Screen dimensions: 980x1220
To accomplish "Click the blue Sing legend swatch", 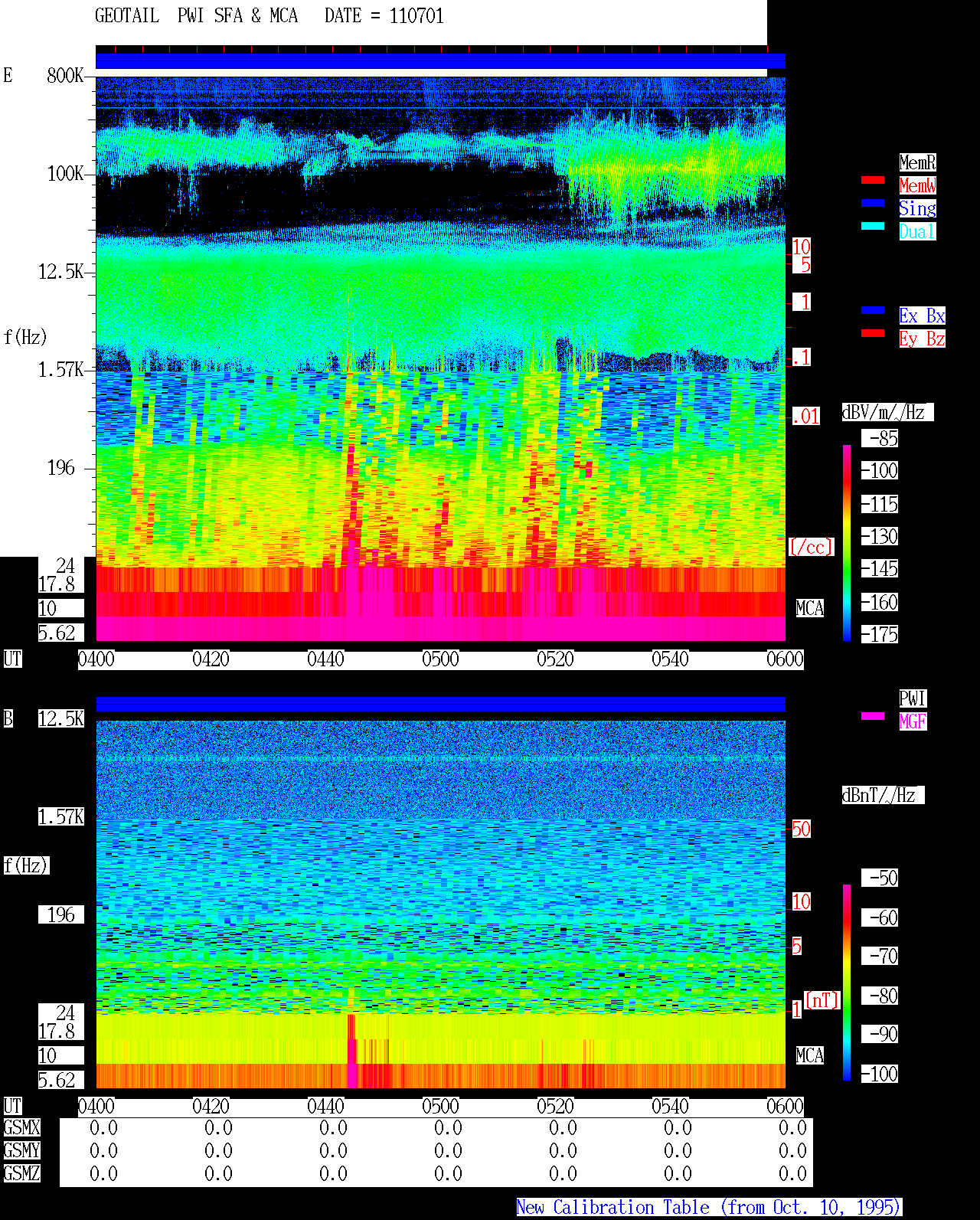I will [x=873, y=203].
